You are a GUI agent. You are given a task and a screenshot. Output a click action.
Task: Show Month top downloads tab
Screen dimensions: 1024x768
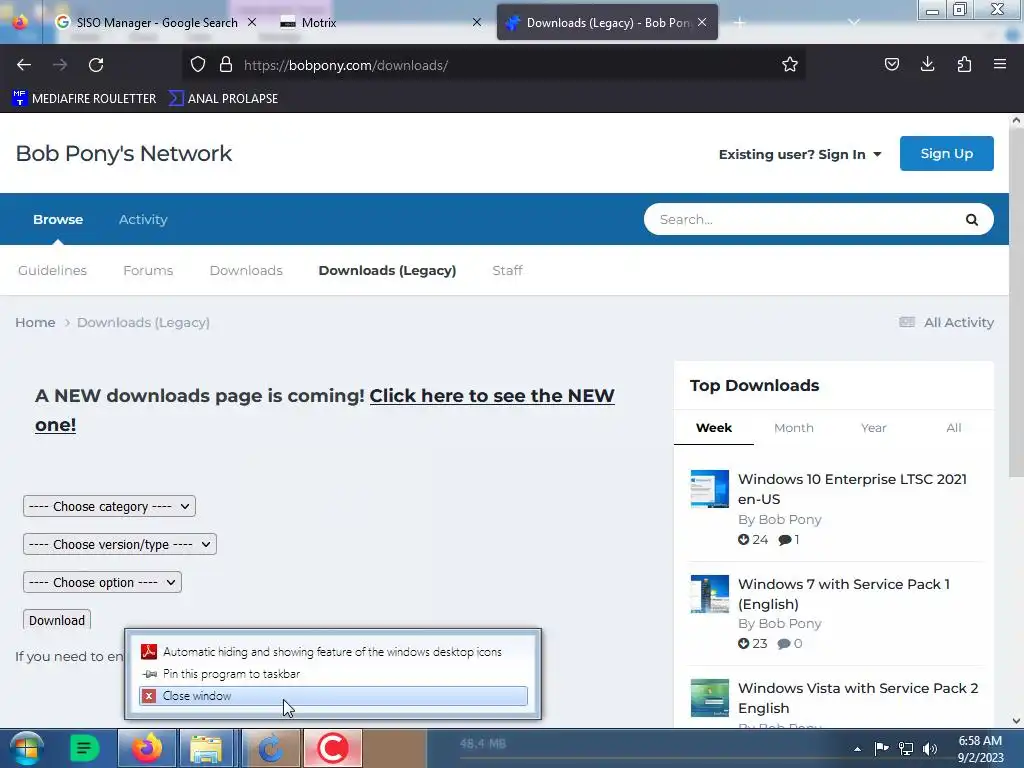(x=793, y=428)
